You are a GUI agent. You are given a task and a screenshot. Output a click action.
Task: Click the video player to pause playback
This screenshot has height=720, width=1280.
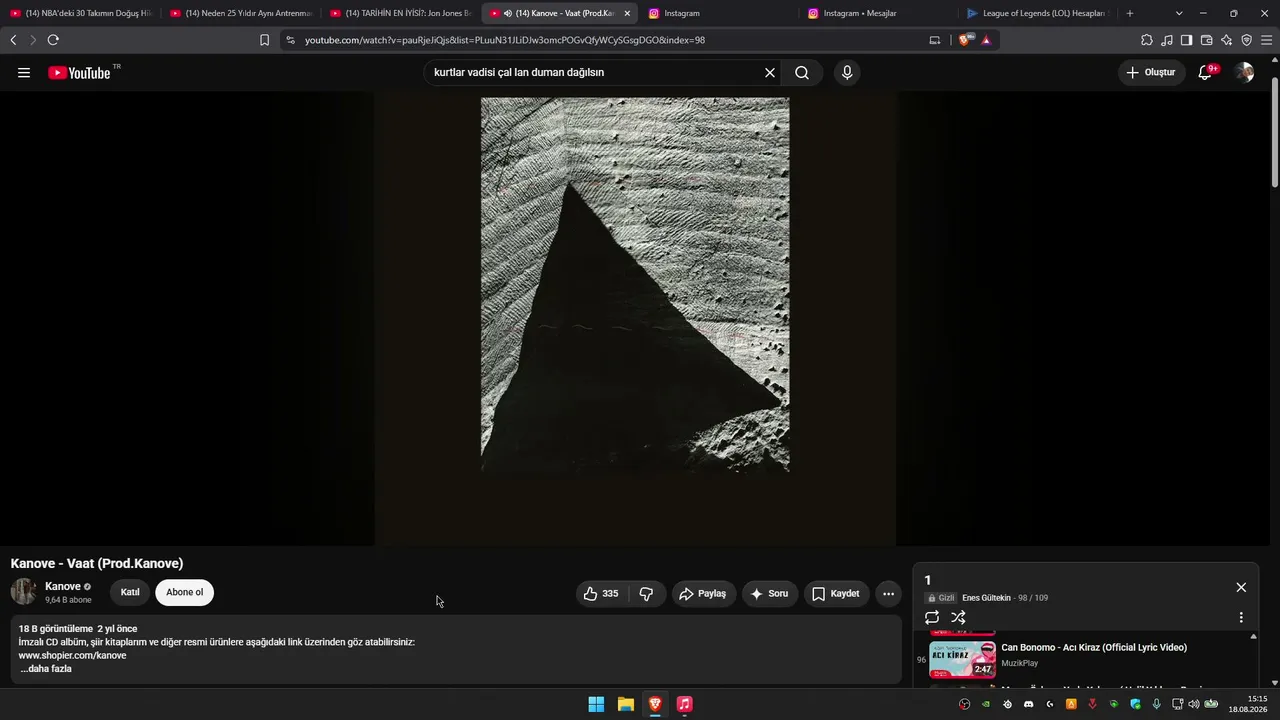point(635,320)
